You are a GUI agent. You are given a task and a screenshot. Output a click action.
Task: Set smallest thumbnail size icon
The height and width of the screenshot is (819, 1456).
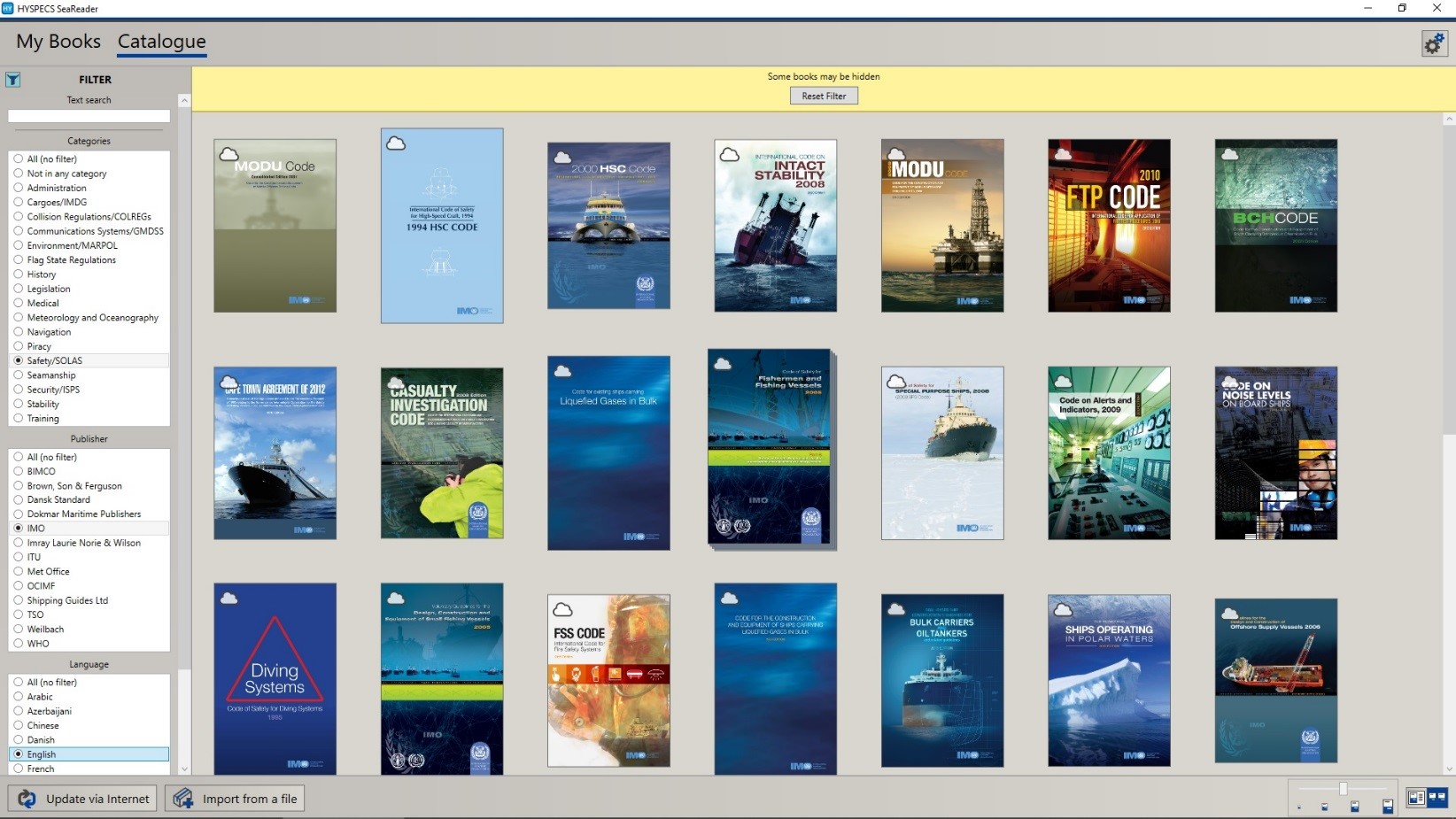[x=1299, y=807]
